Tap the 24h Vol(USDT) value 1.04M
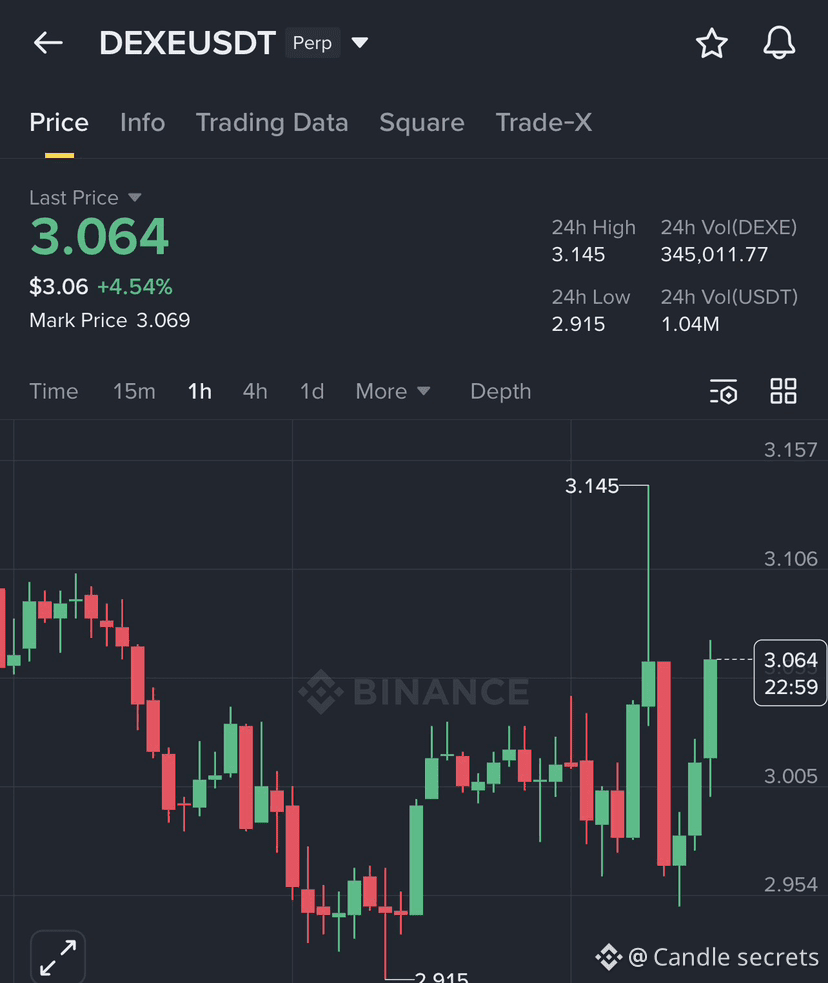The image size is (828, 983). pos(690,324)
